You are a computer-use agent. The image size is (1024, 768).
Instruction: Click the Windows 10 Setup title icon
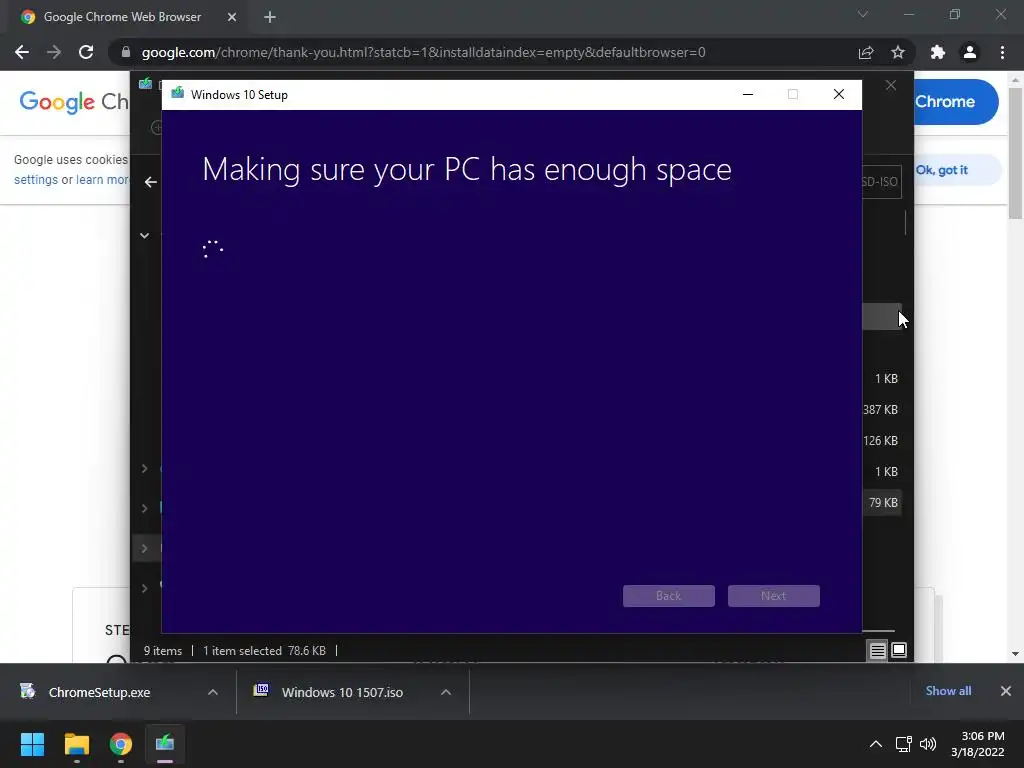click(178, 93)
